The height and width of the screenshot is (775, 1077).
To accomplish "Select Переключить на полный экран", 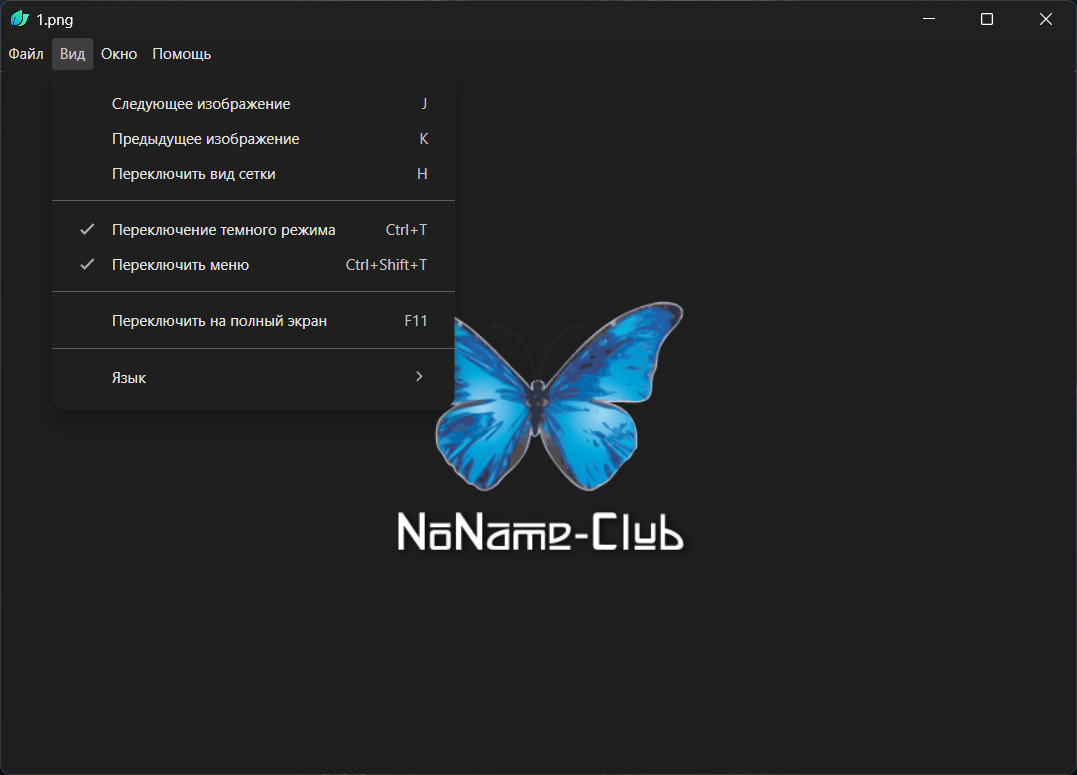I will pyautogui.click(x=253, y=321).
